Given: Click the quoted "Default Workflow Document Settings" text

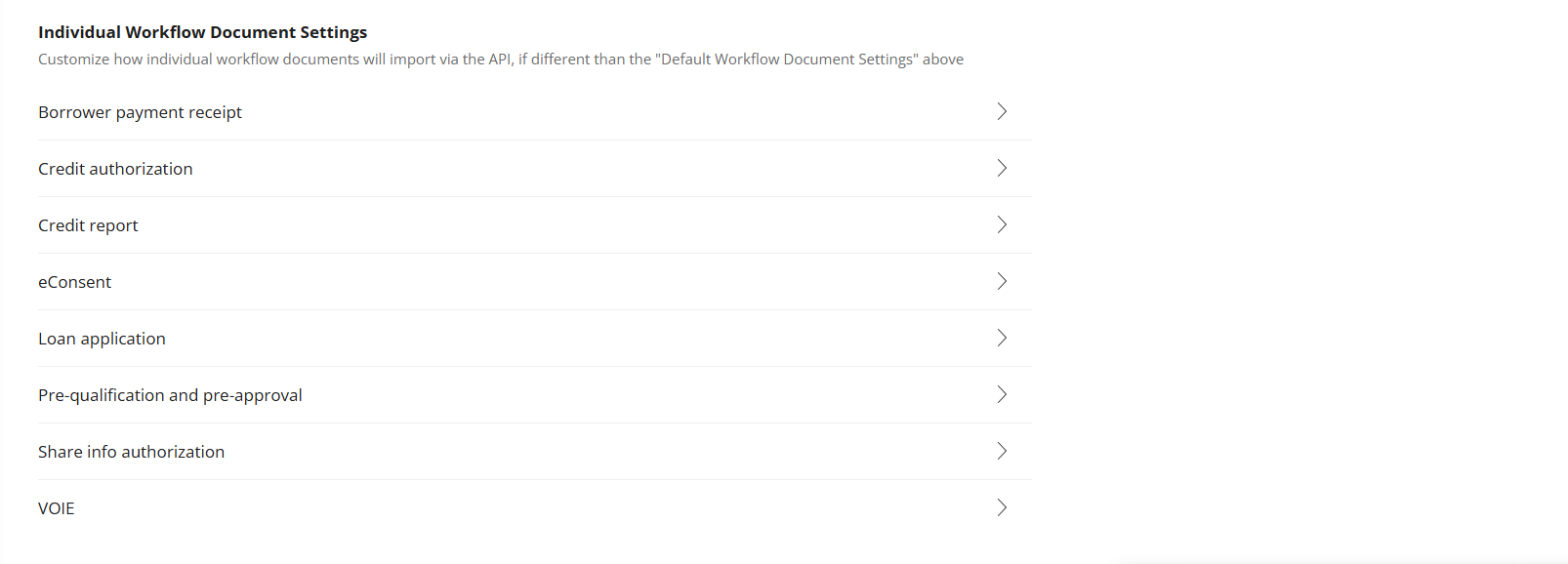Looking at the screenshot, I should [787, 60].
